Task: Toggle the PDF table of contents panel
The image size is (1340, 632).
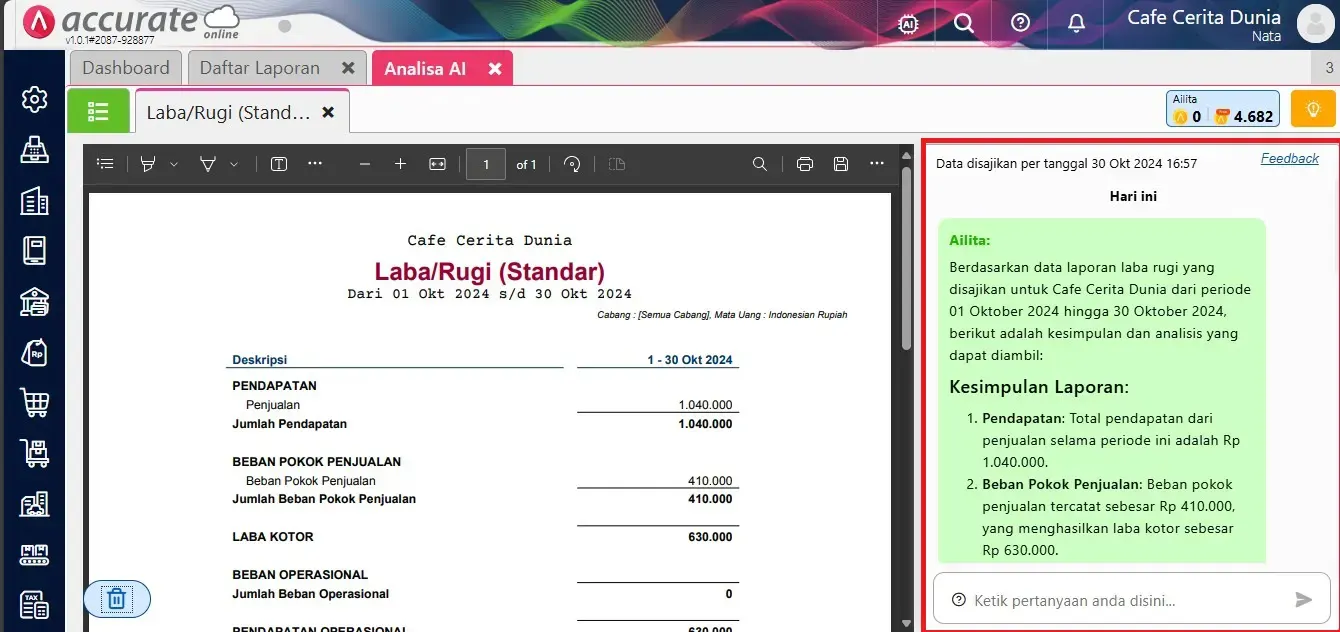Action: tap(105, 164)
